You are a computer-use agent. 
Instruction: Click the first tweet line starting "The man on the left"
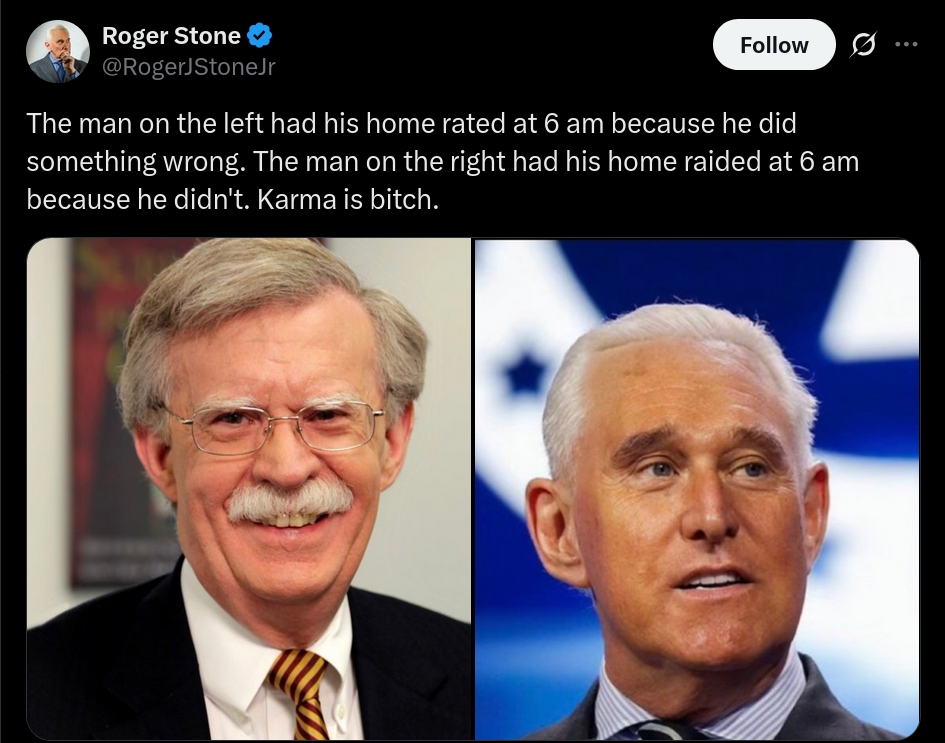(412, 124)
